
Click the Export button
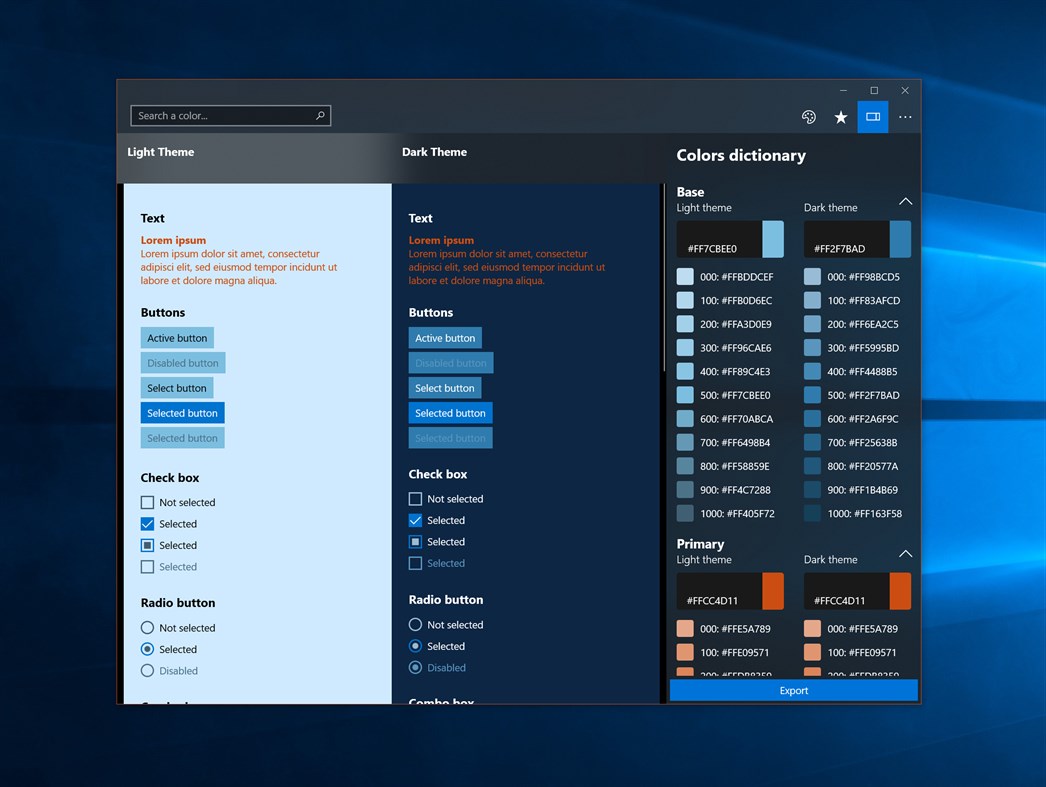[793, 690]
